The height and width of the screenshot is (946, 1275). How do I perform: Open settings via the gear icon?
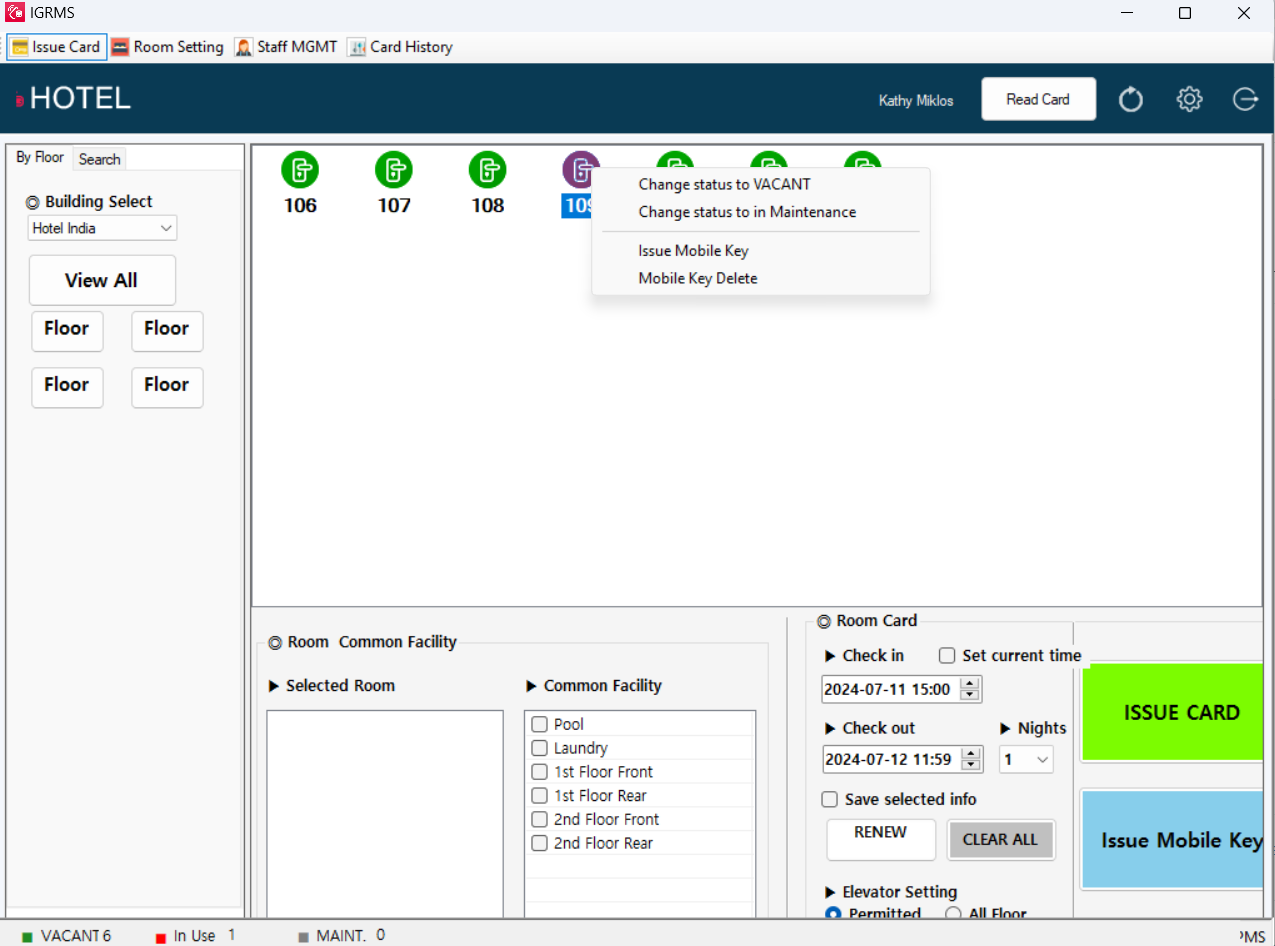click(1189, 99)
